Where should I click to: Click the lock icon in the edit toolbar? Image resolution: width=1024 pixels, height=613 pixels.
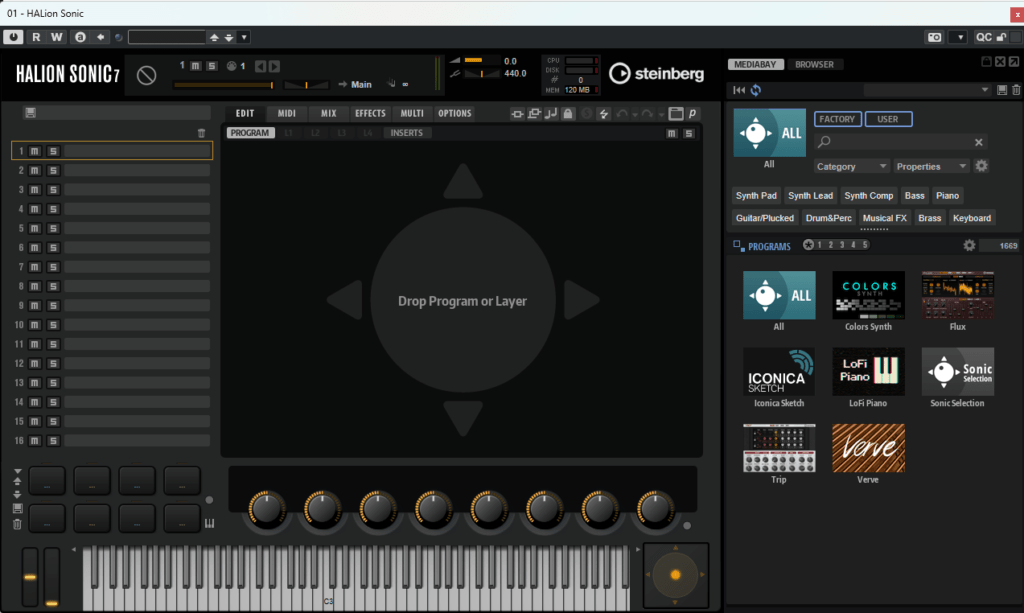[x=568, y=114]
